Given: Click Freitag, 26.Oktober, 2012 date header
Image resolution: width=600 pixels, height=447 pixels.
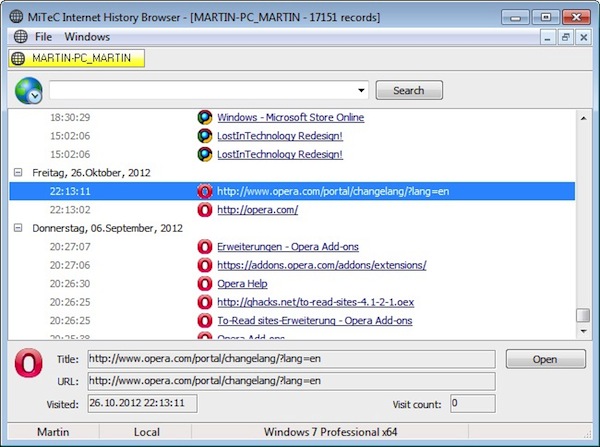Looking at the screenshot, I should [91, 173].
